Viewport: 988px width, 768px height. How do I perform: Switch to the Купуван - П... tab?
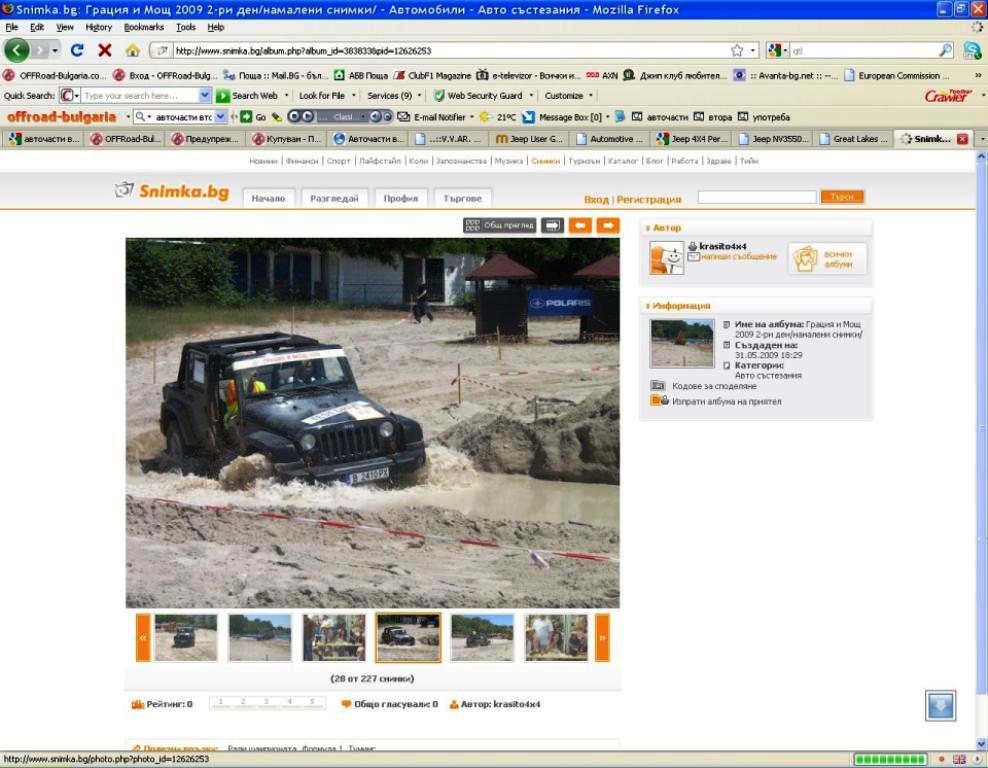click(285, 139)
